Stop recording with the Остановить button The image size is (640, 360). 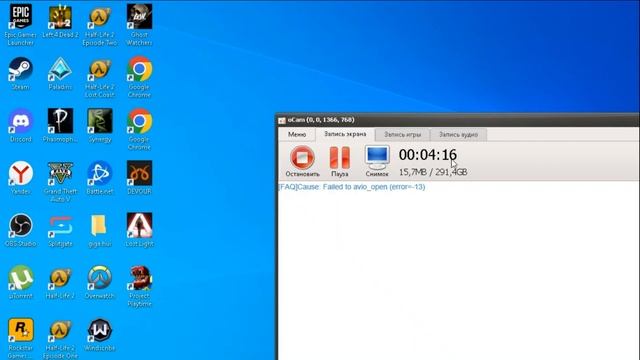[x=302, y=161]
